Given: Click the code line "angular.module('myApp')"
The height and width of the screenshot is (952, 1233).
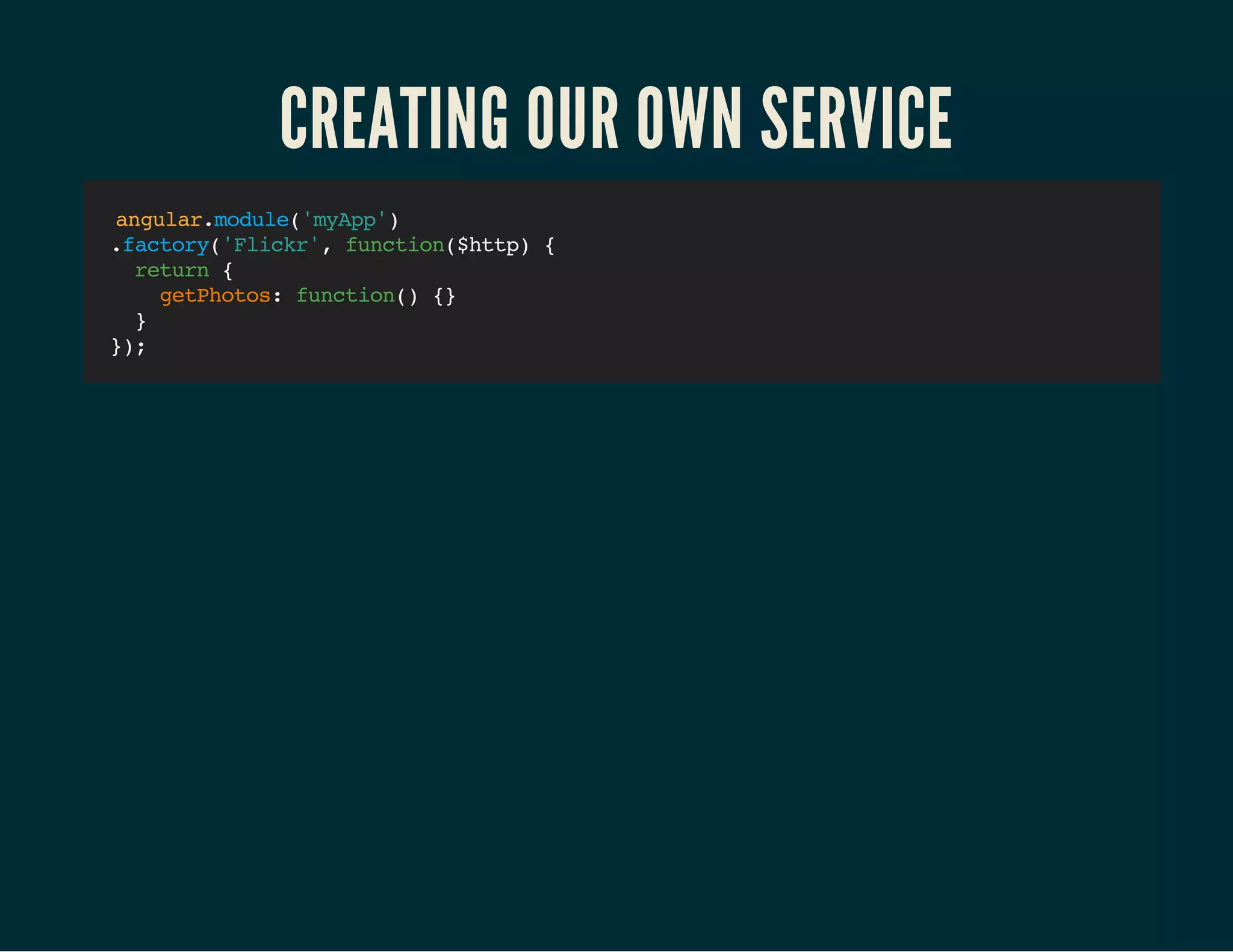Looking at the screenshot, I should tap(257, 220).
